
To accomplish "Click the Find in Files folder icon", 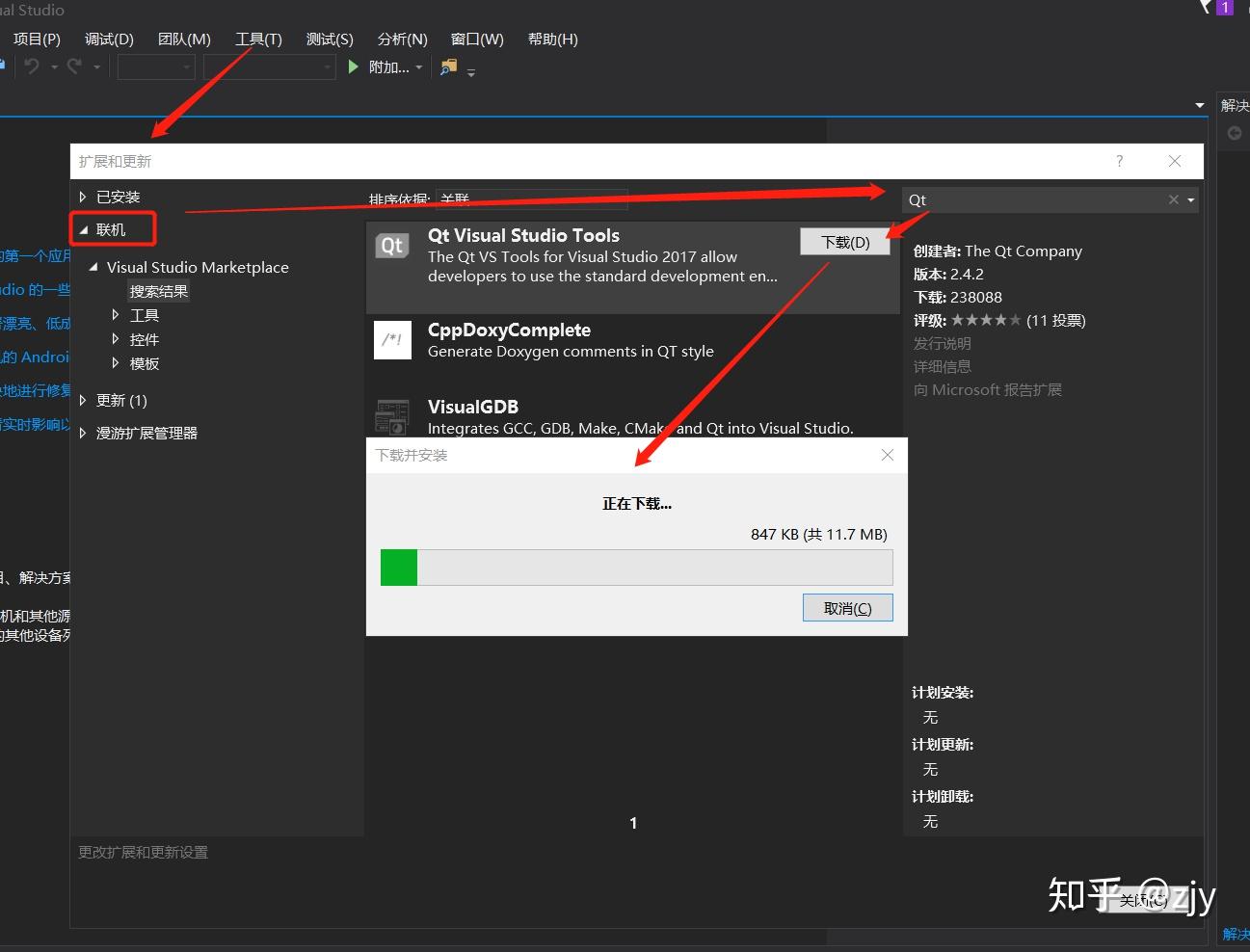I will coord(448,66).
